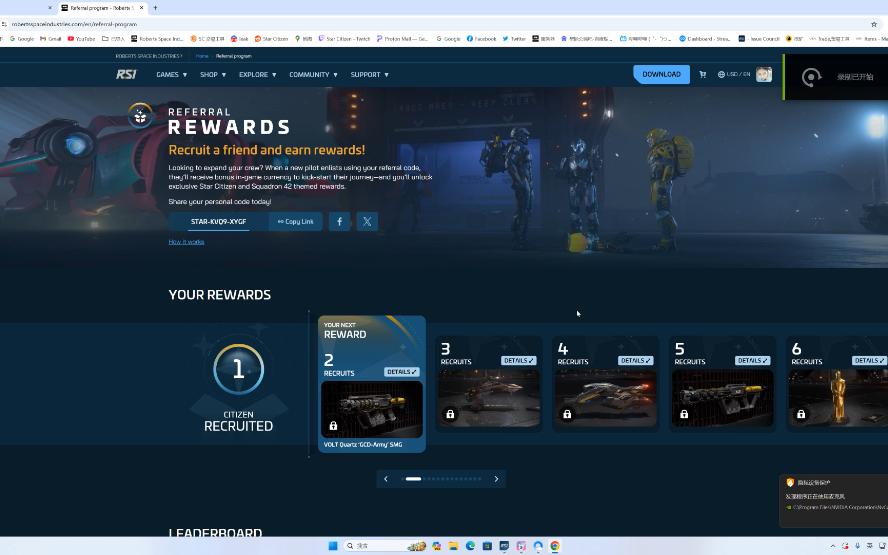Click the Roberts Space Industries breadcrumb
This screenshot has width=888, height=555.
pyautogui.click(x=148, y=56)
